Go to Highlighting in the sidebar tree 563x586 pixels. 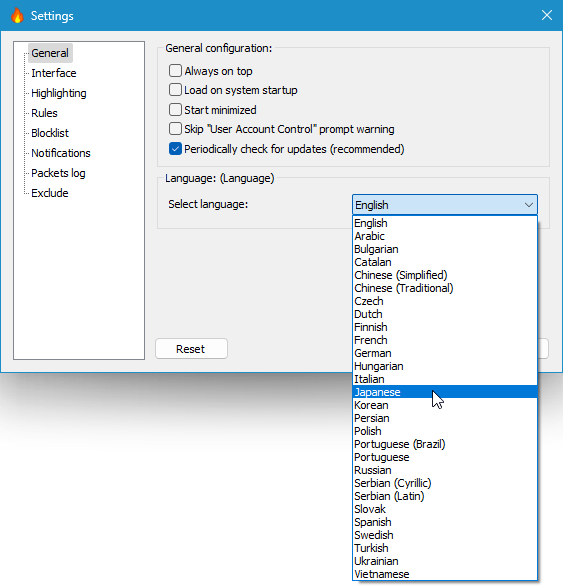pos(59,93)
